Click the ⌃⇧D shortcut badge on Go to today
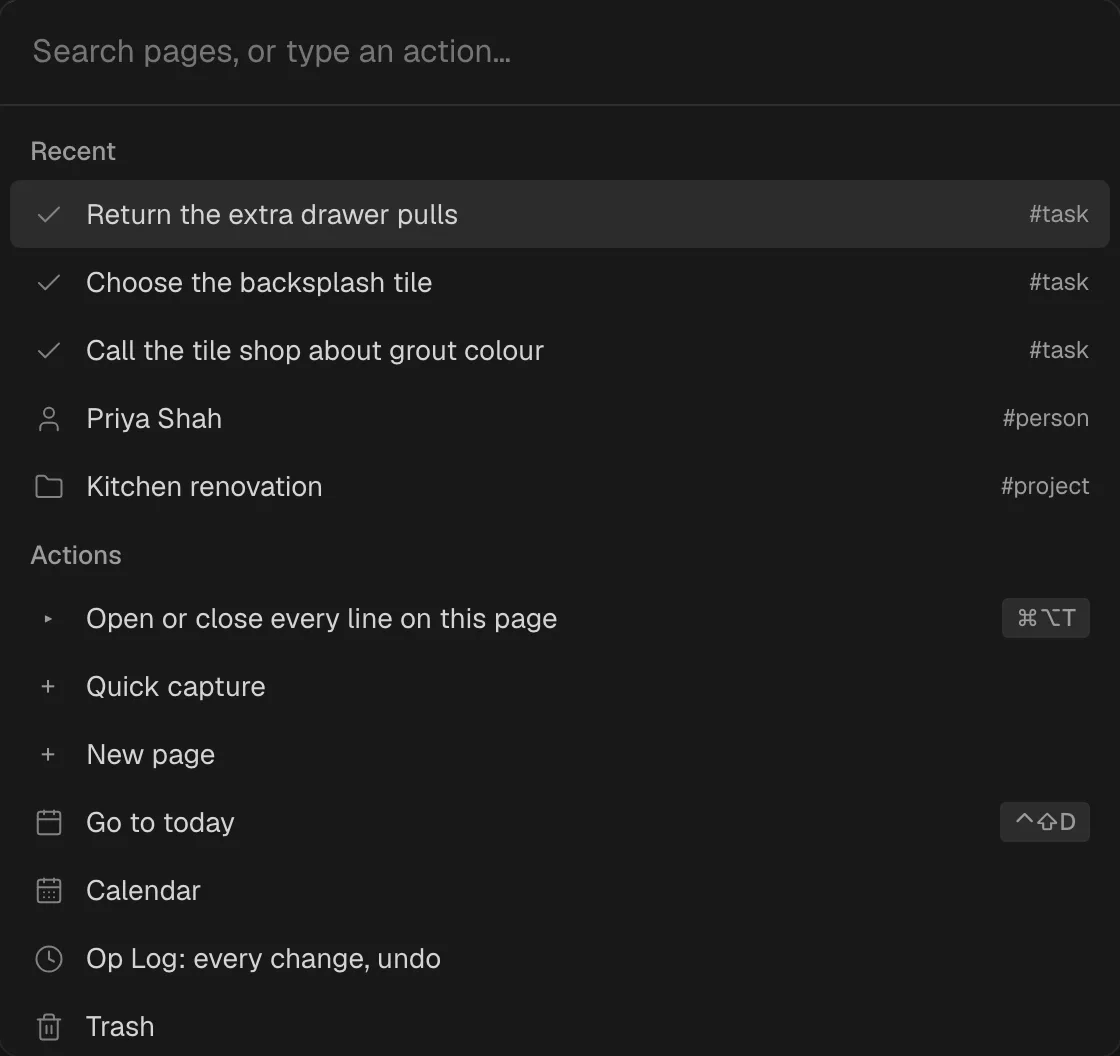The width and height of the screenshot is (1120, 1056). pyautogui.click(x=1045, y=822)
